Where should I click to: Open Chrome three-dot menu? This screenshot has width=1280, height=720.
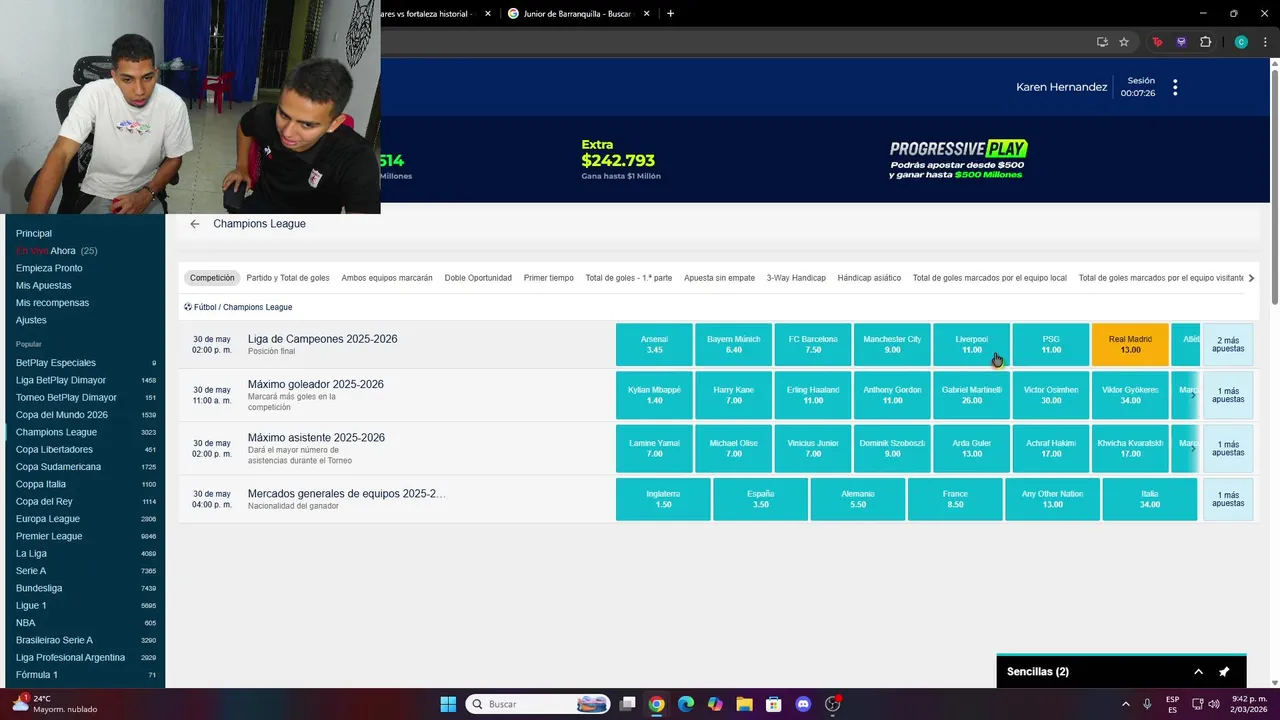[1265, 42]
